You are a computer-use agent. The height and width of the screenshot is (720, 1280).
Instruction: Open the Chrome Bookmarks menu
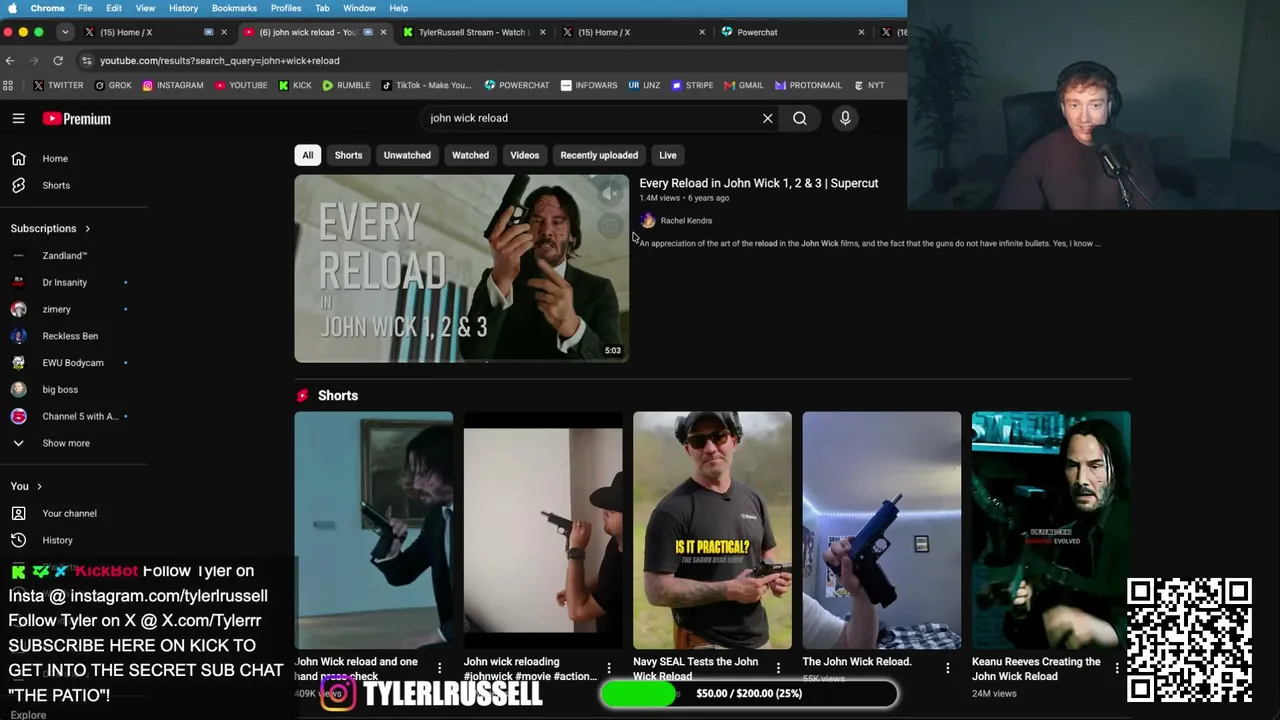tap(234, 8)
